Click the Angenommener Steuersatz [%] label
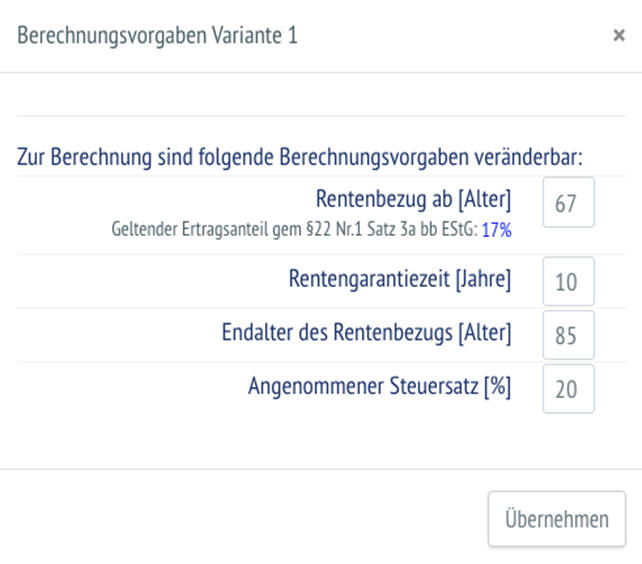 tap(379, 386)
